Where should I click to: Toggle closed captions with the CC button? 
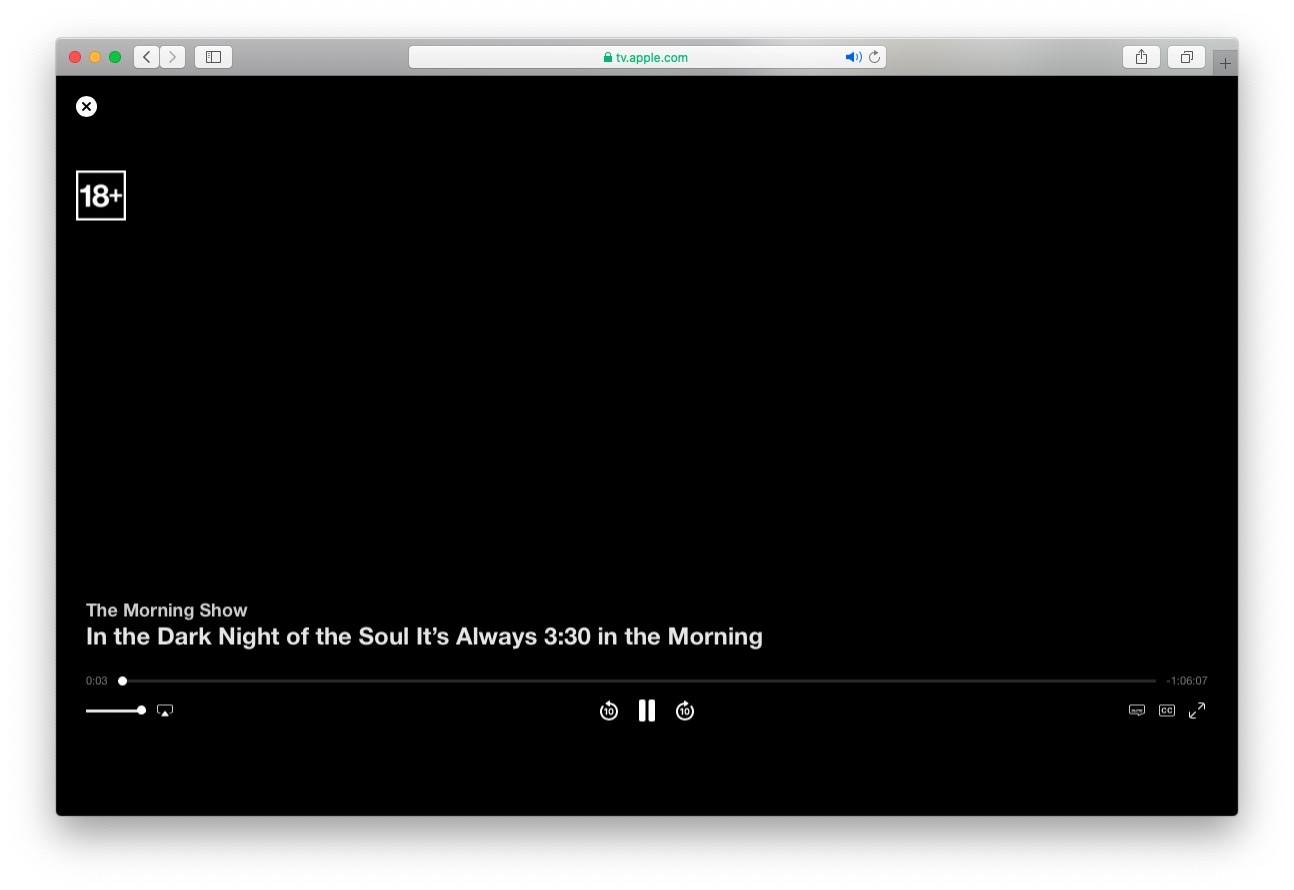pos(1167,711)
